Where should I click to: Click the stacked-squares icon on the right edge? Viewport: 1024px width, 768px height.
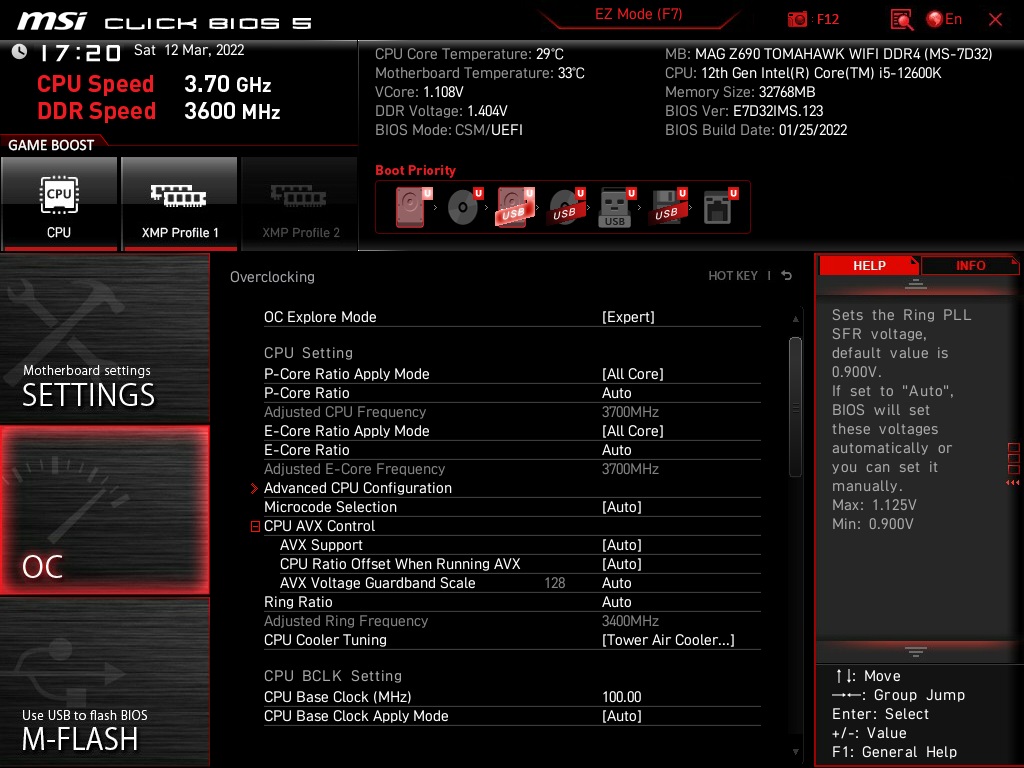click(x=1014, y=458)
